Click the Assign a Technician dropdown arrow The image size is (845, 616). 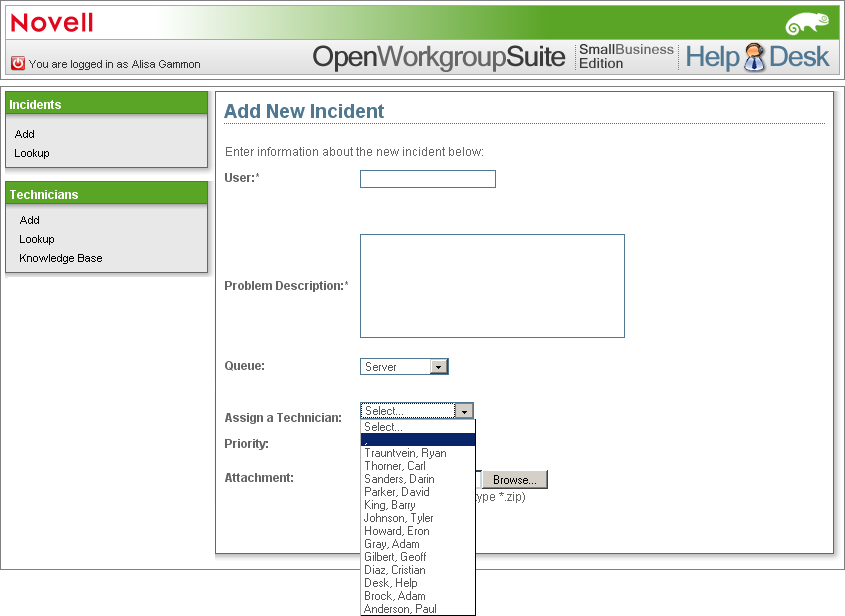point(464,411)
